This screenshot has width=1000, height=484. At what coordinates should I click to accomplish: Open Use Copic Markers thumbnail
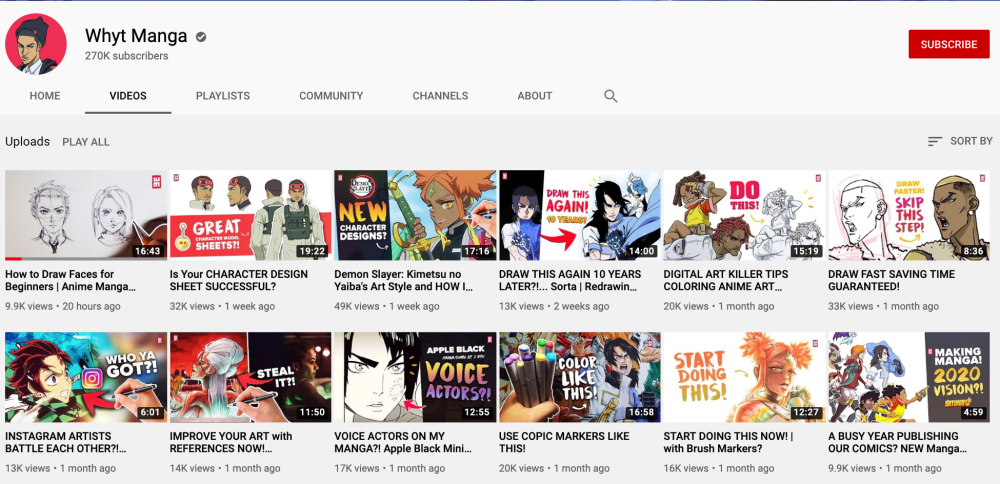click(580, 377)
